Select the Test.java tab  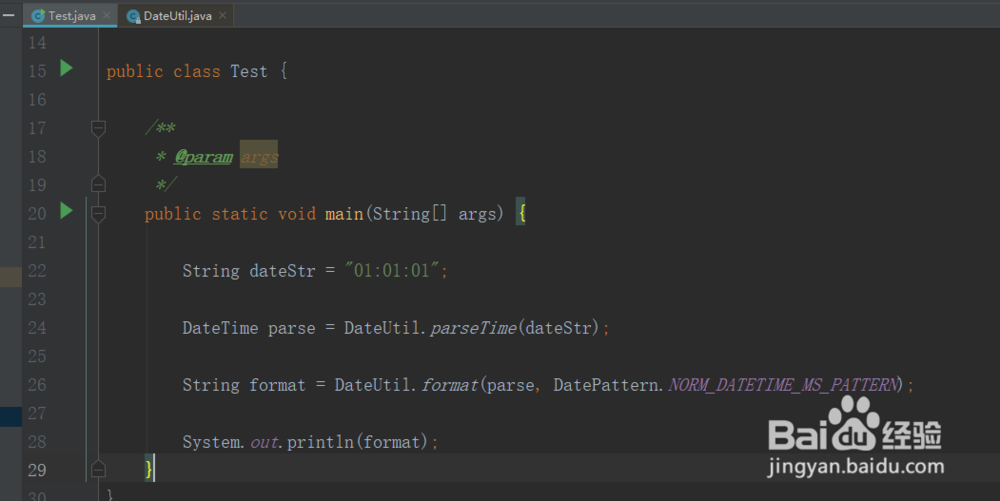[x=72, y=16]
